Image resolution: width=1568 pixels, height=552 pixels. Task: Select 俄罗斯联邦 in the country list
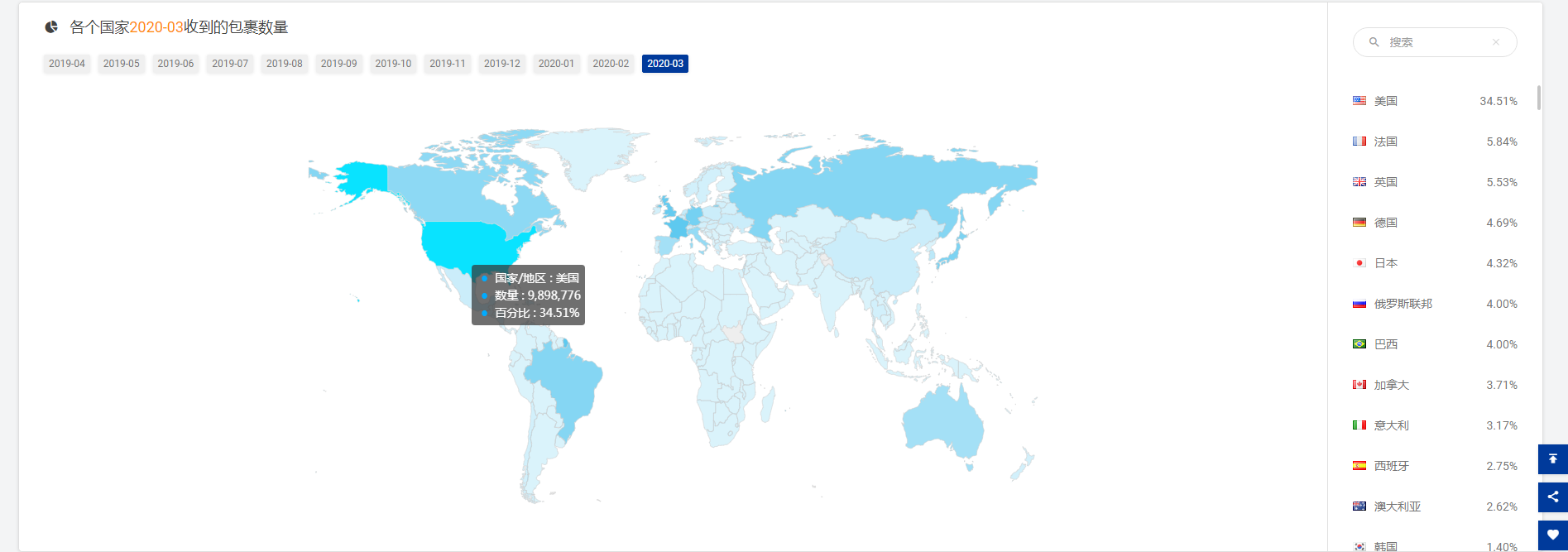click(x=1403, y=304)
